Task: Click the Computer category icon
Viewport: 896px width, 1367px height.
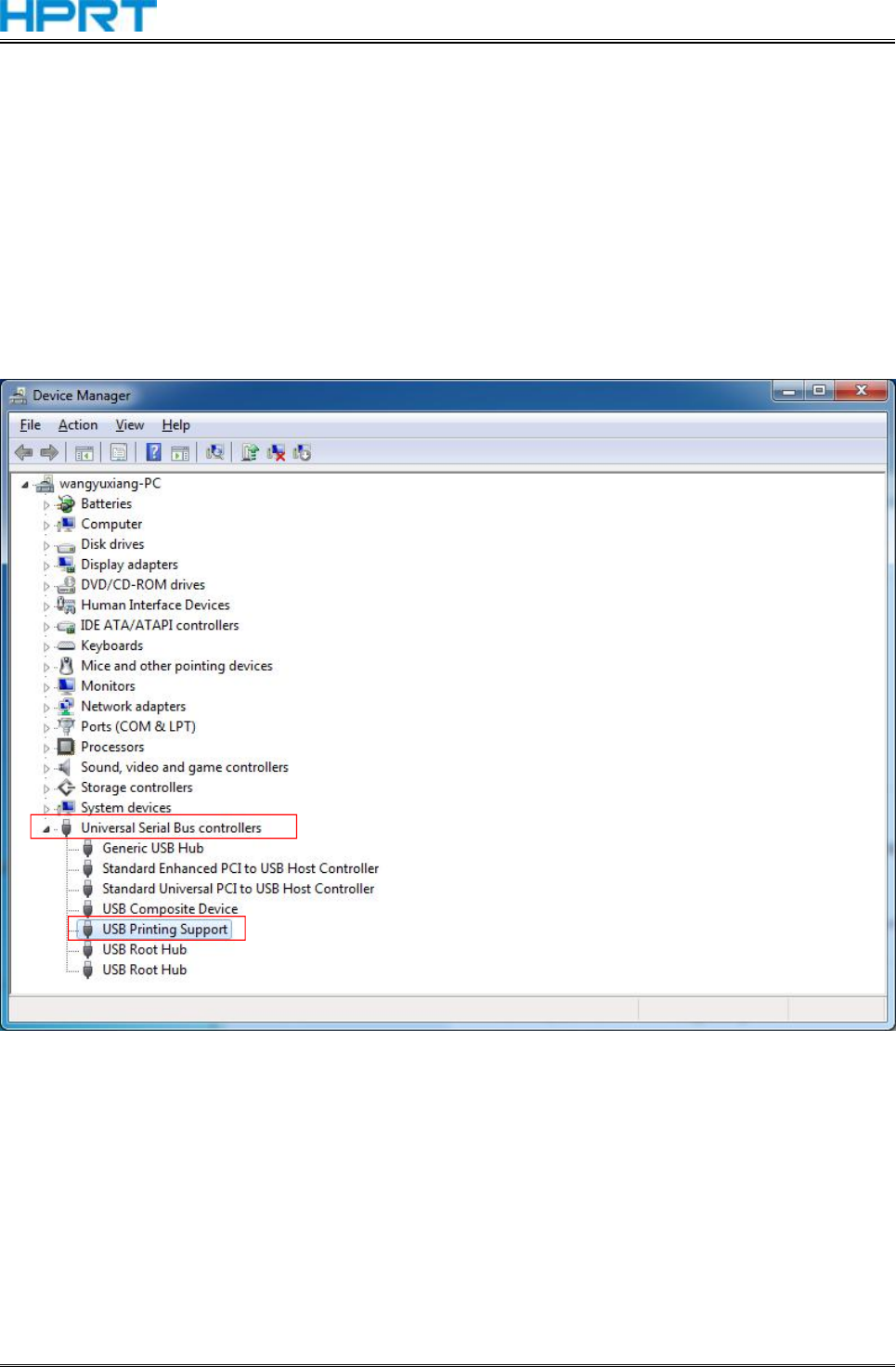Action: pos(66,525)
